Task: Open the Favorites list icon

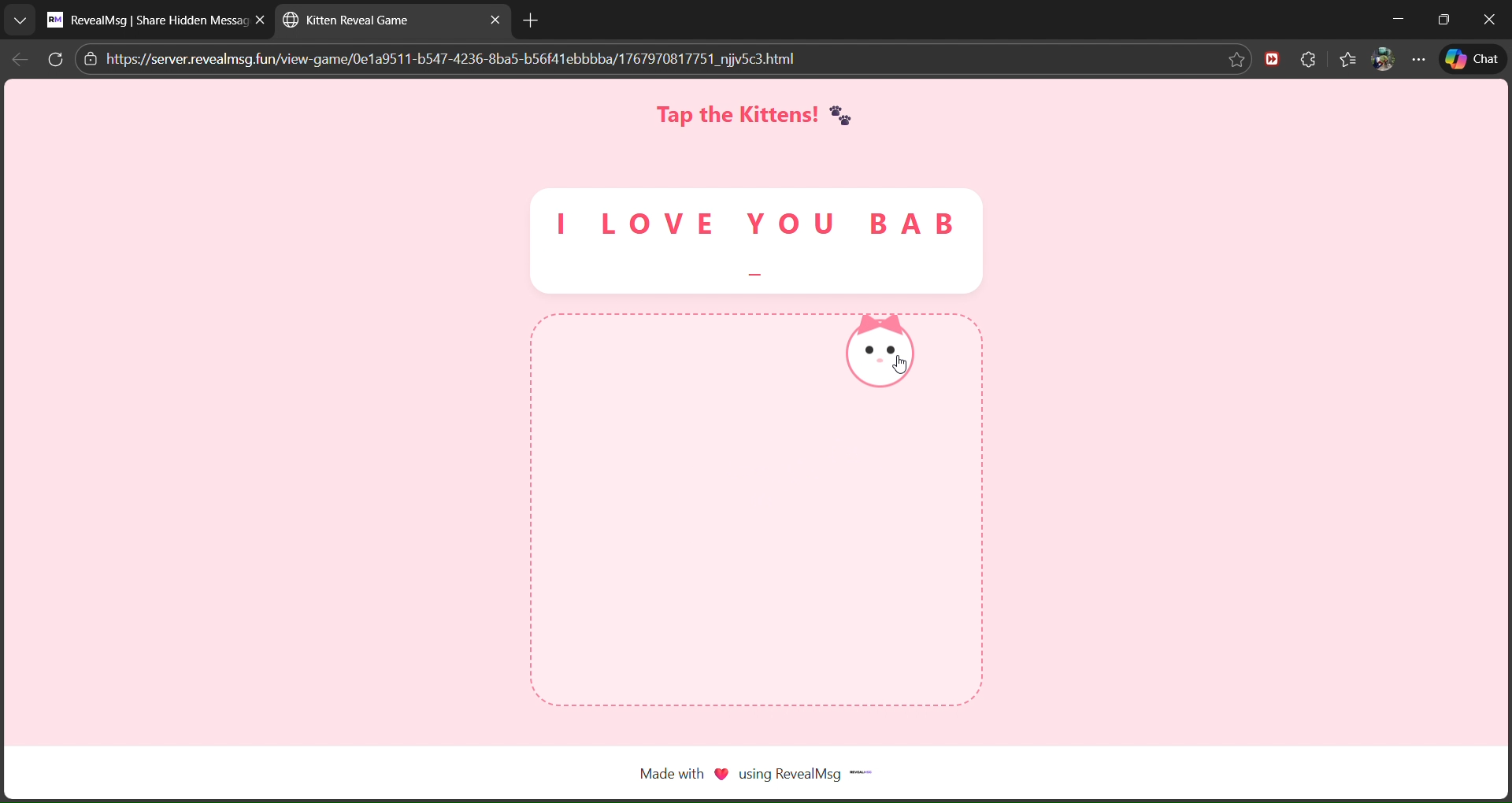Action: pyautogui.click(x=1347, y=60)
